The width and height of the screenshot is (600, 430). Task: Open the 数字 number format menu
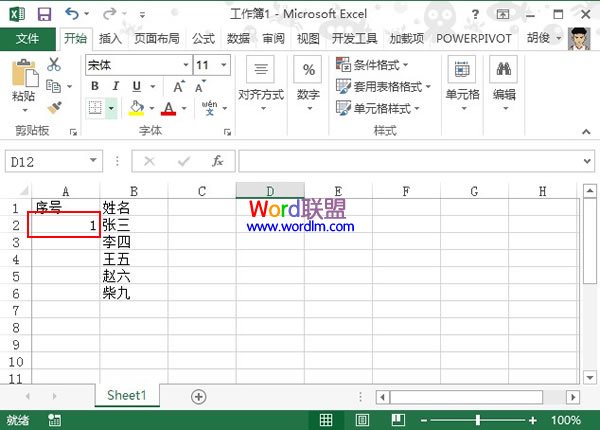coord(309,84)
